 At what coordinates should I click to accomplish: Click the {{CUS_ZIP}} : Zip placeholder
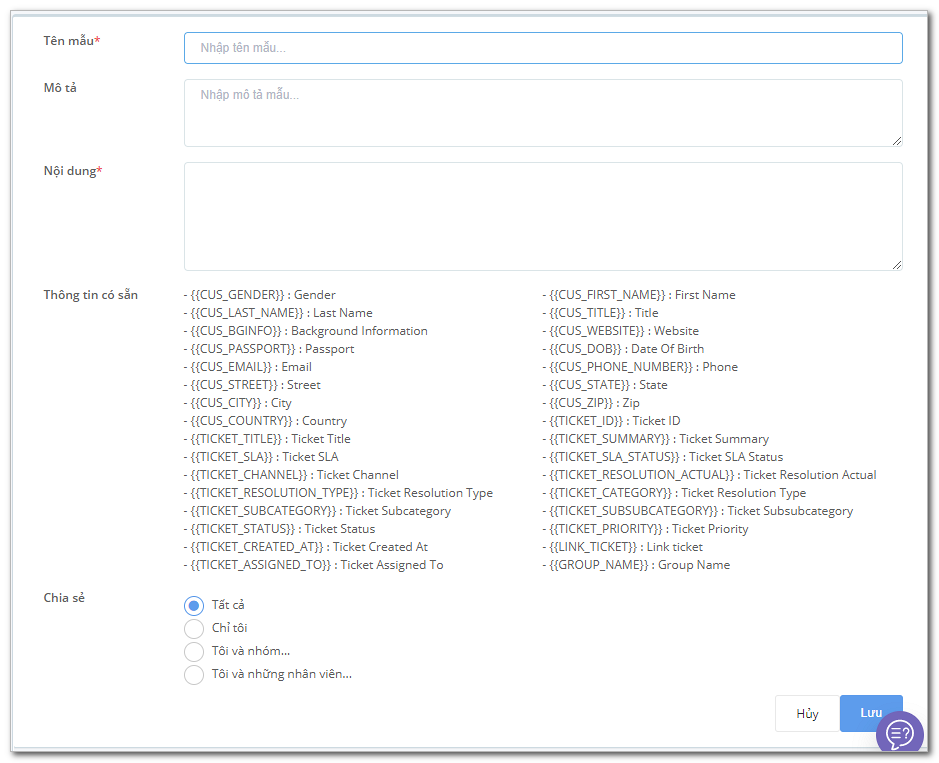[591, 402]
